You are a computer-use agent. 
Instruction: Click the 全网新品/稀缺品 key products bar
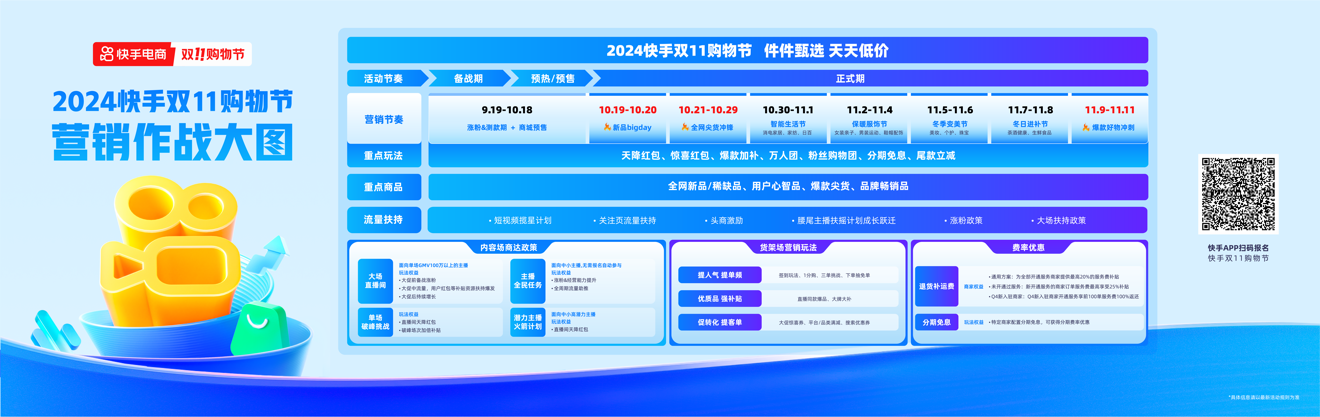[788, 187]
